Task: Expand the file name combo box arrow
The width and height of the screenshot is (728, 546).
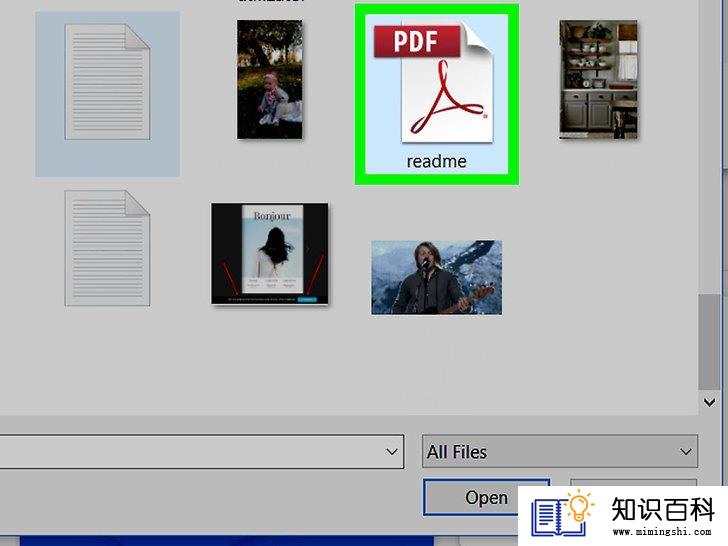Action: [392, 452]
